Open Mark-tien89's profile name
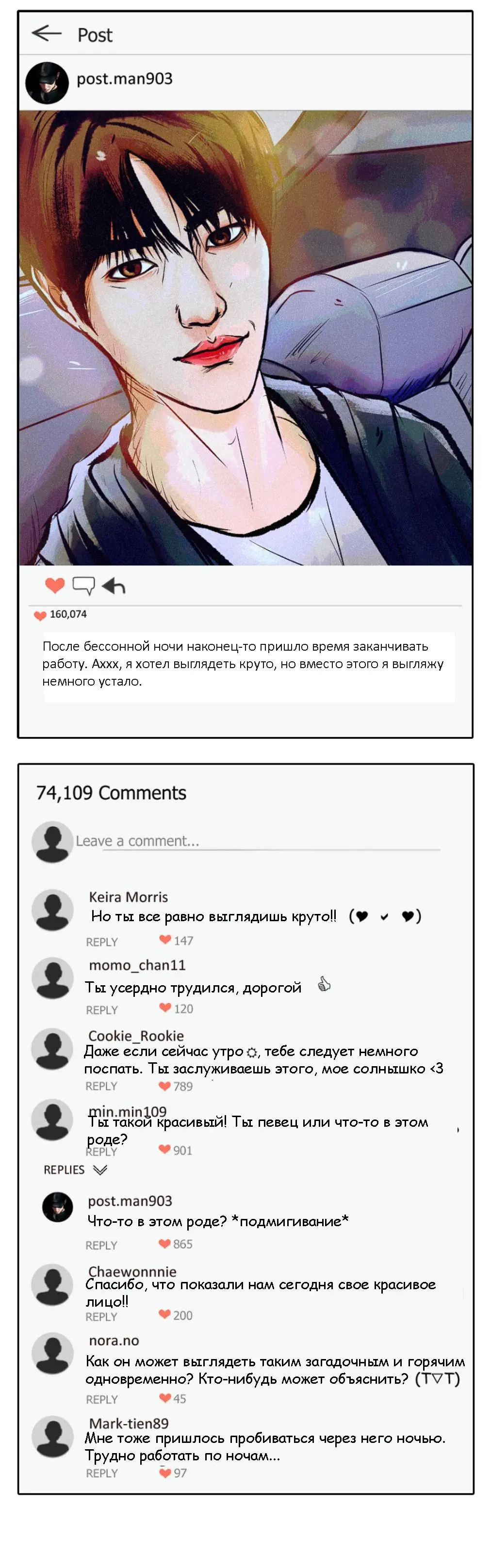This screenshot has height=1568, width=491. pos(129,1423)
